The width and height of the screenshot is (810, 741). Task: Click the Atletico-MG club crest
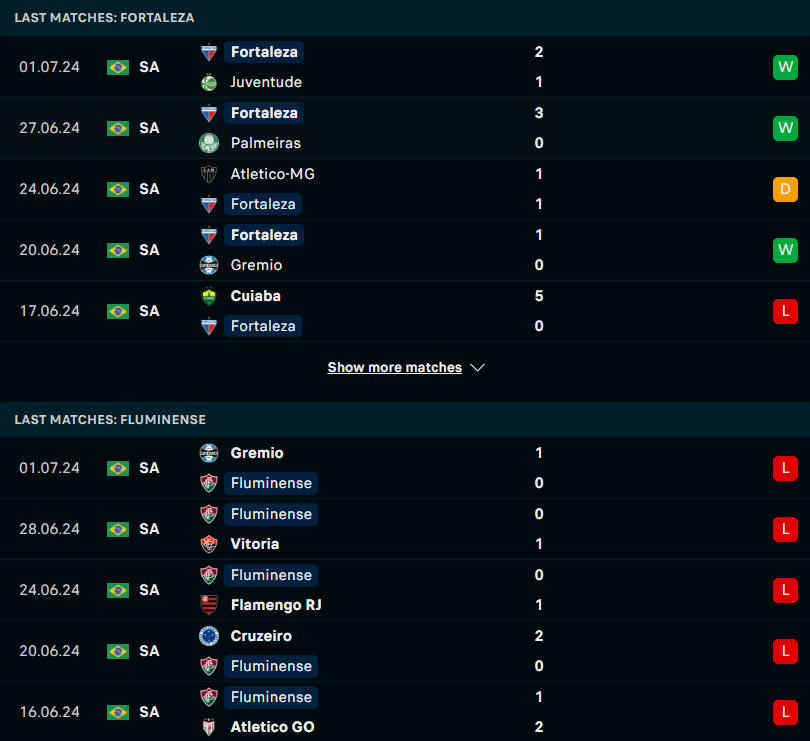[x=209, y=174]
